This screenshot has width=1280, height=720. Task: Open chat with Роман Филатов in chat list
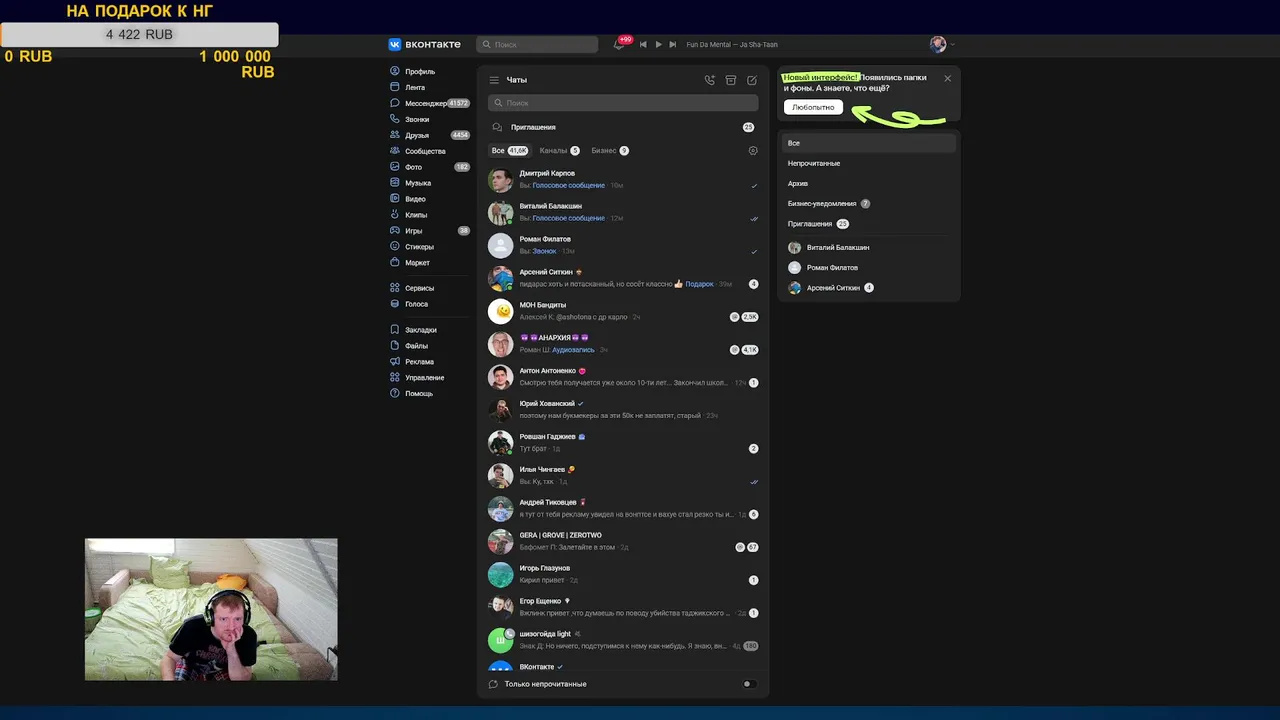623,246
